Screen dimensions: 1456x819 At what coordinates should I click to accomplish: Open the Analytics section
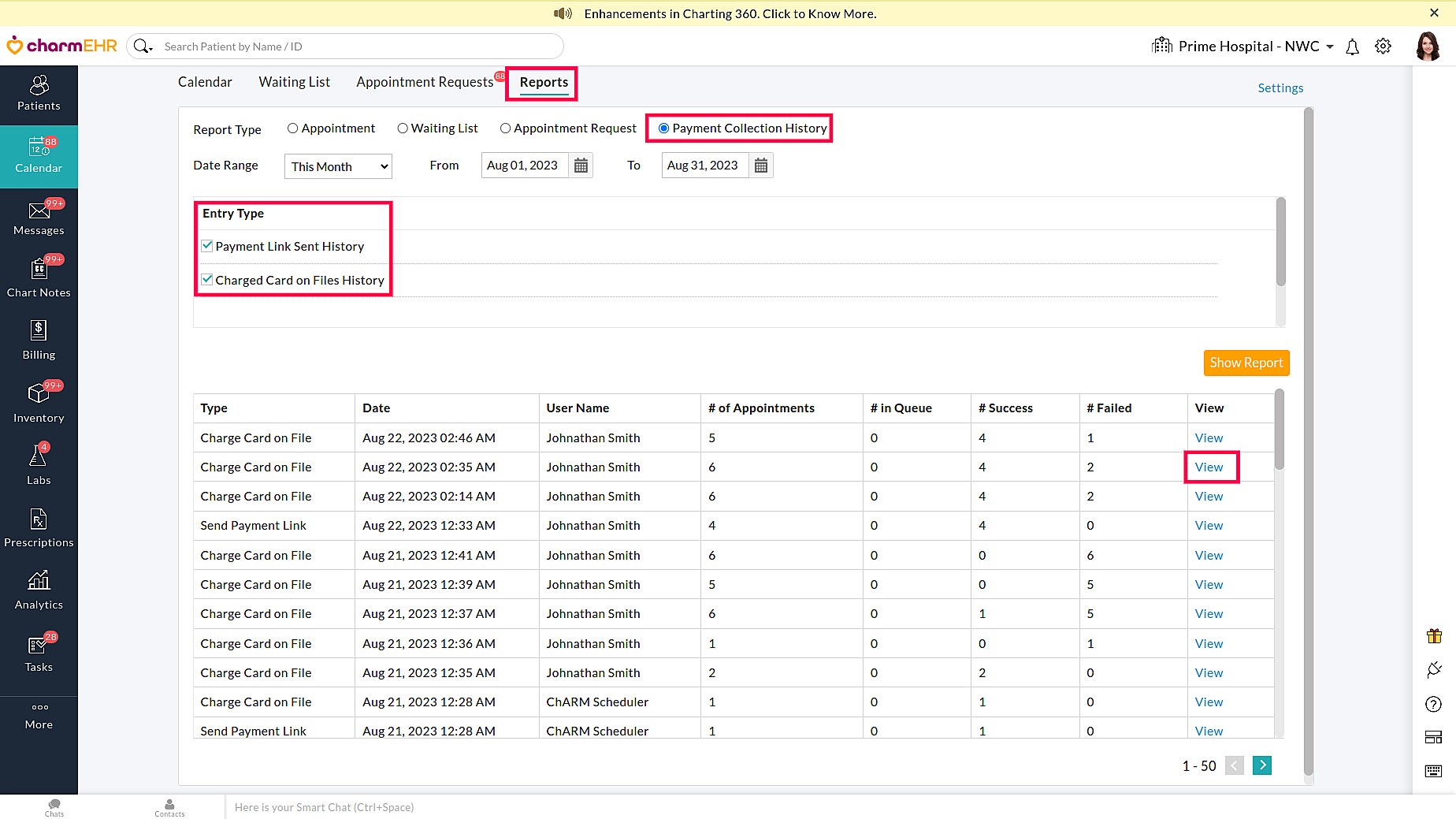[x=38, y=590]
